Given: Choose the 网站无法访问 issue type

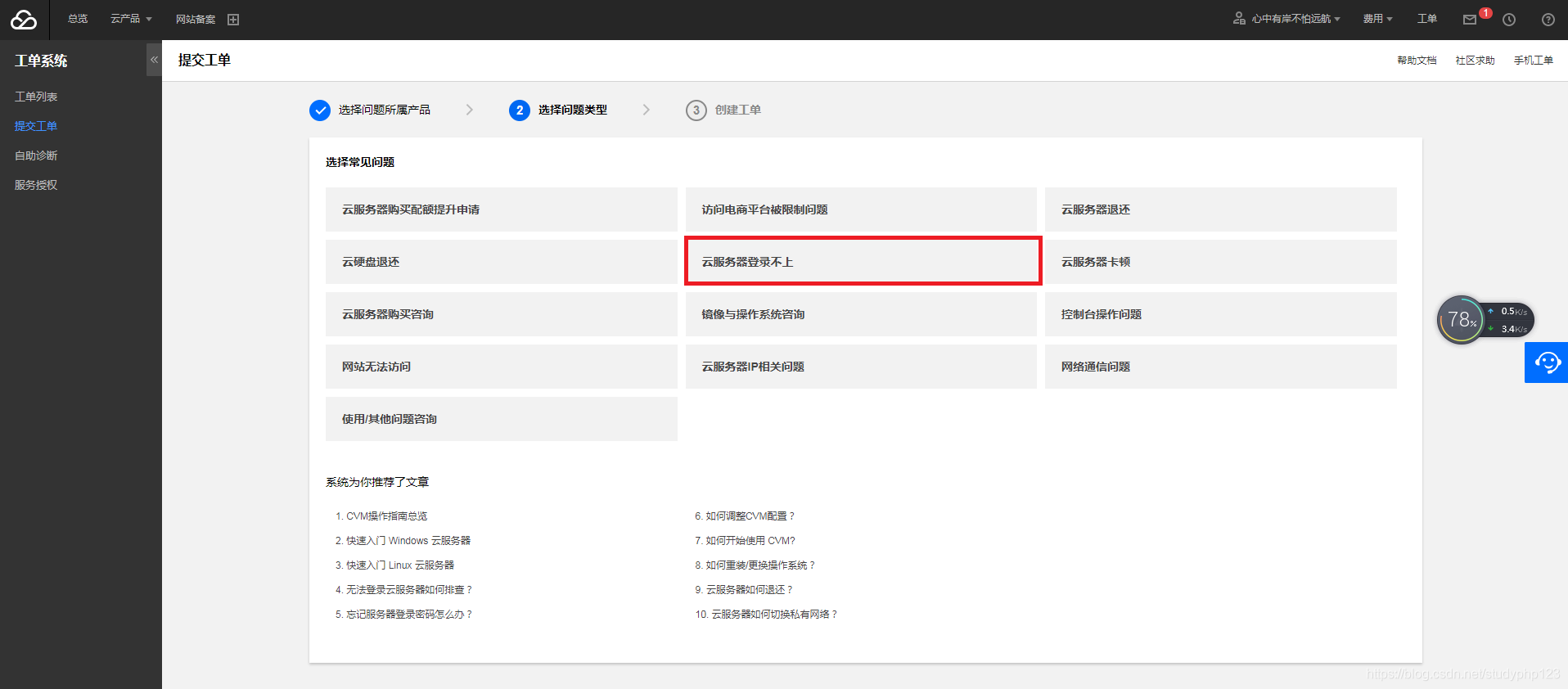Looking at the screenshot, I should [502, 367].
